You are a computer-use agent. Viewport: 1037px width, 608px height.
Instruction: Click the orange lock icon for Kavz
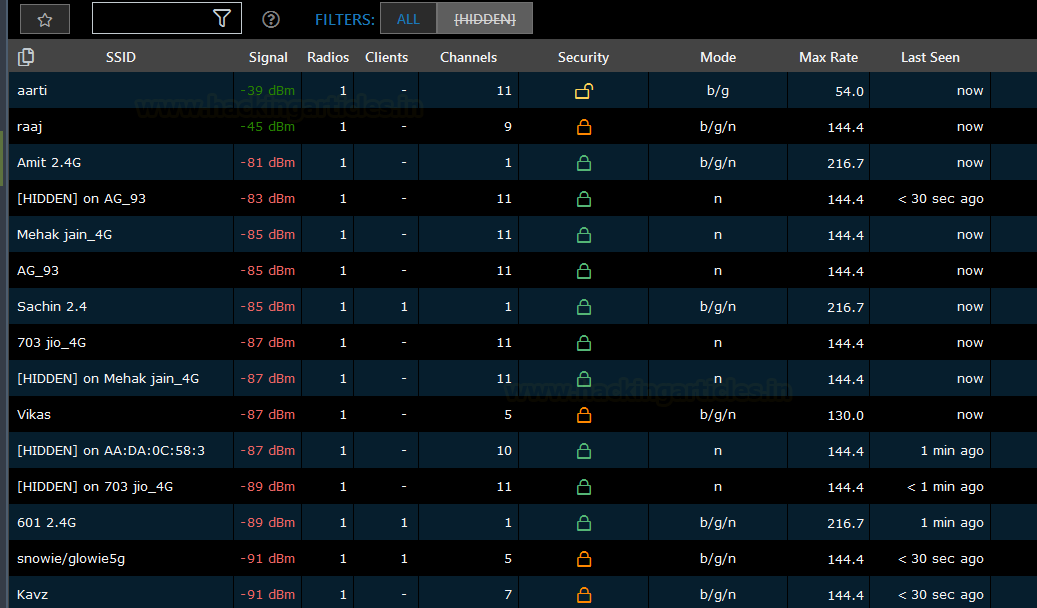pyautogui.click(x=584, y=595)
